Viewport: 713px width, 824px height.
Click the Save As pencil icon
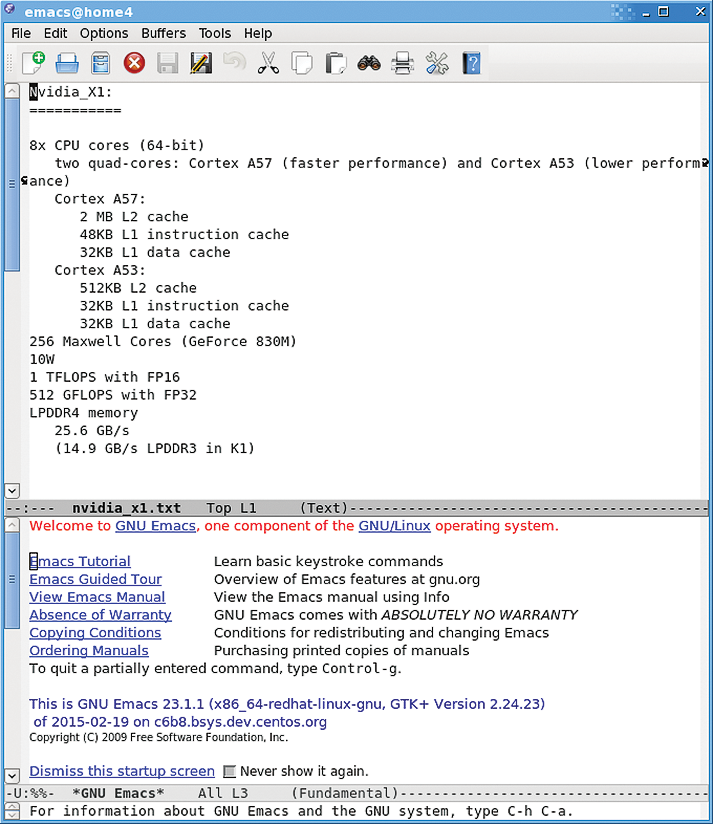(201, 64)
